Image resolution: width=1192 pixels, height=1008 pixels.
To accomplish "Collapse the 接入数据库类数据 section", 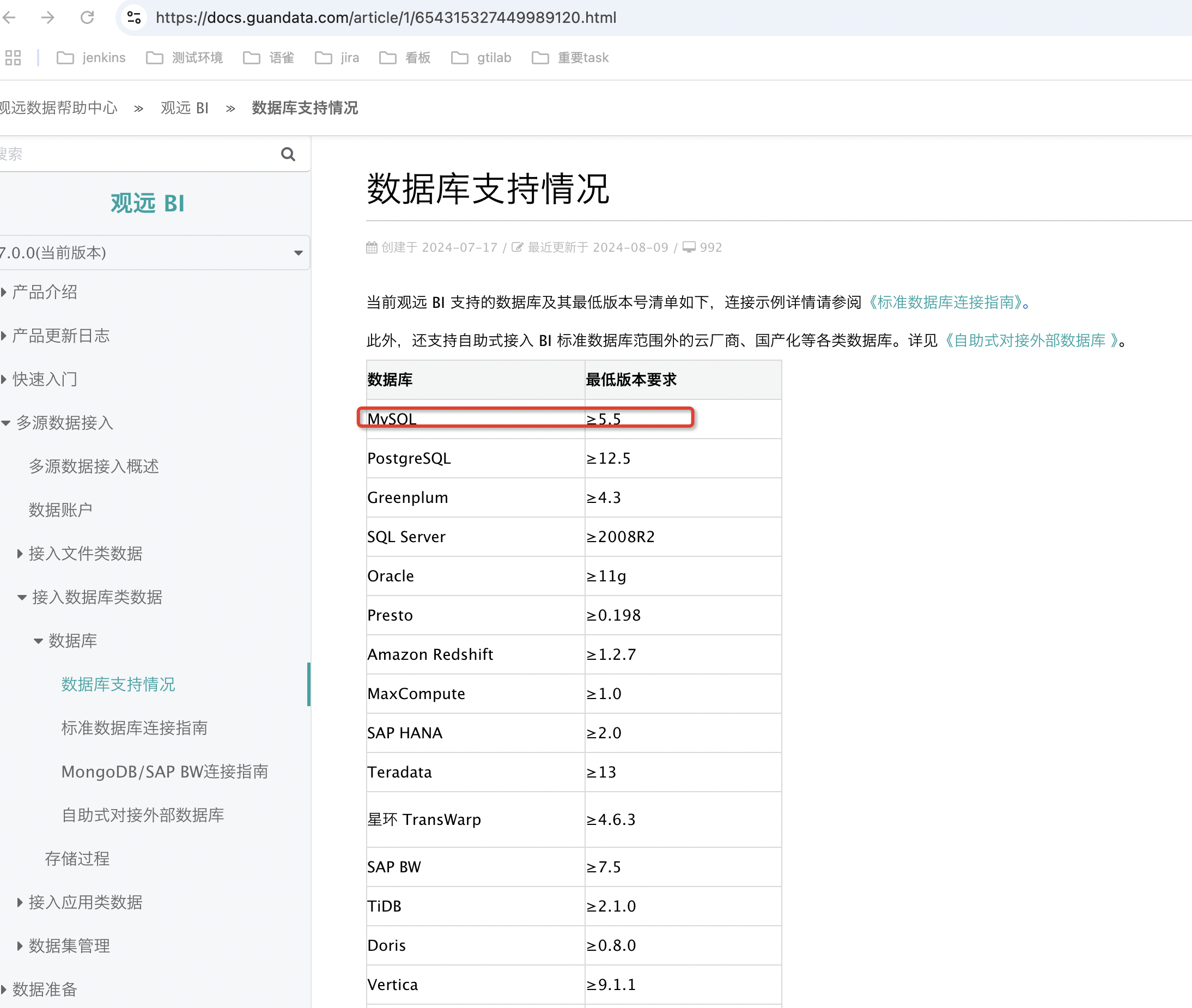I will 90,597.
